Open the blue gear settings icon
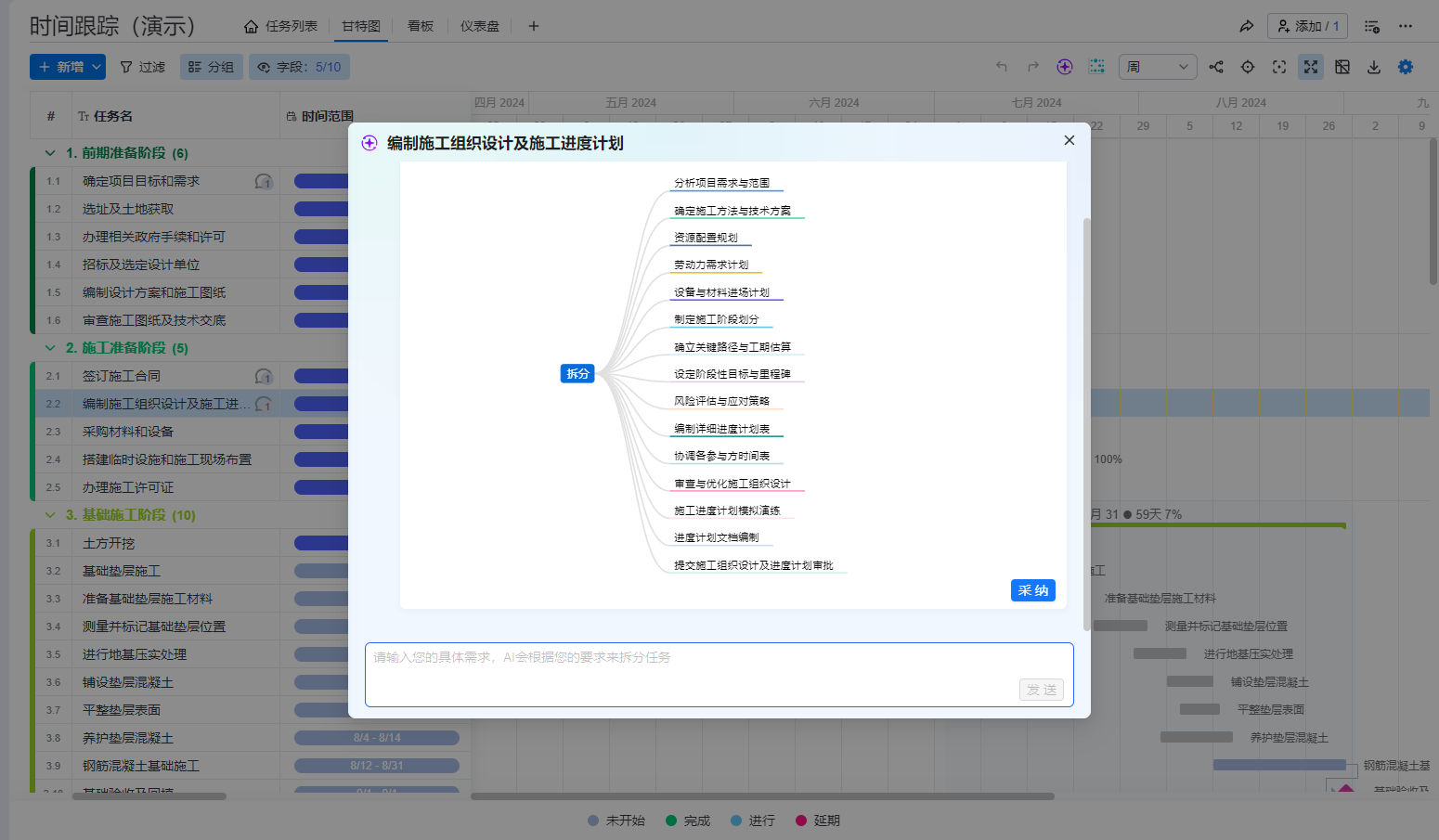Image resolution: width=1439 pixels, height=840 pixels. 1406,67
